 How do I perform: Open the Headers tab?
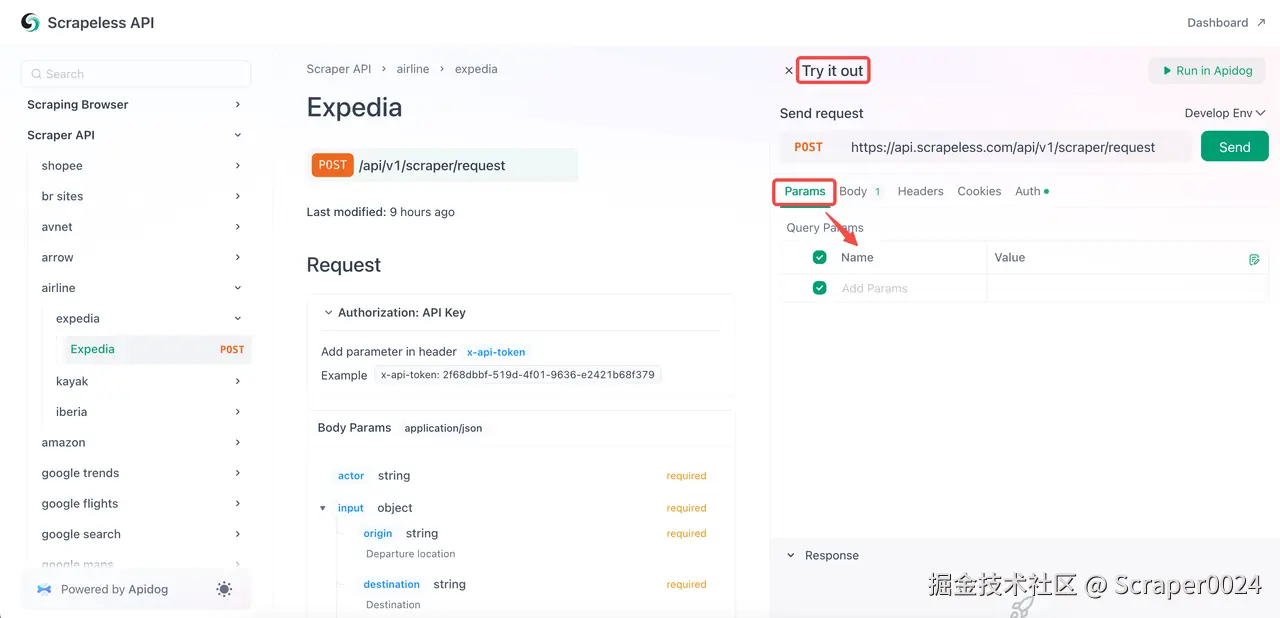pyautogui.click(x=919, y=191)
